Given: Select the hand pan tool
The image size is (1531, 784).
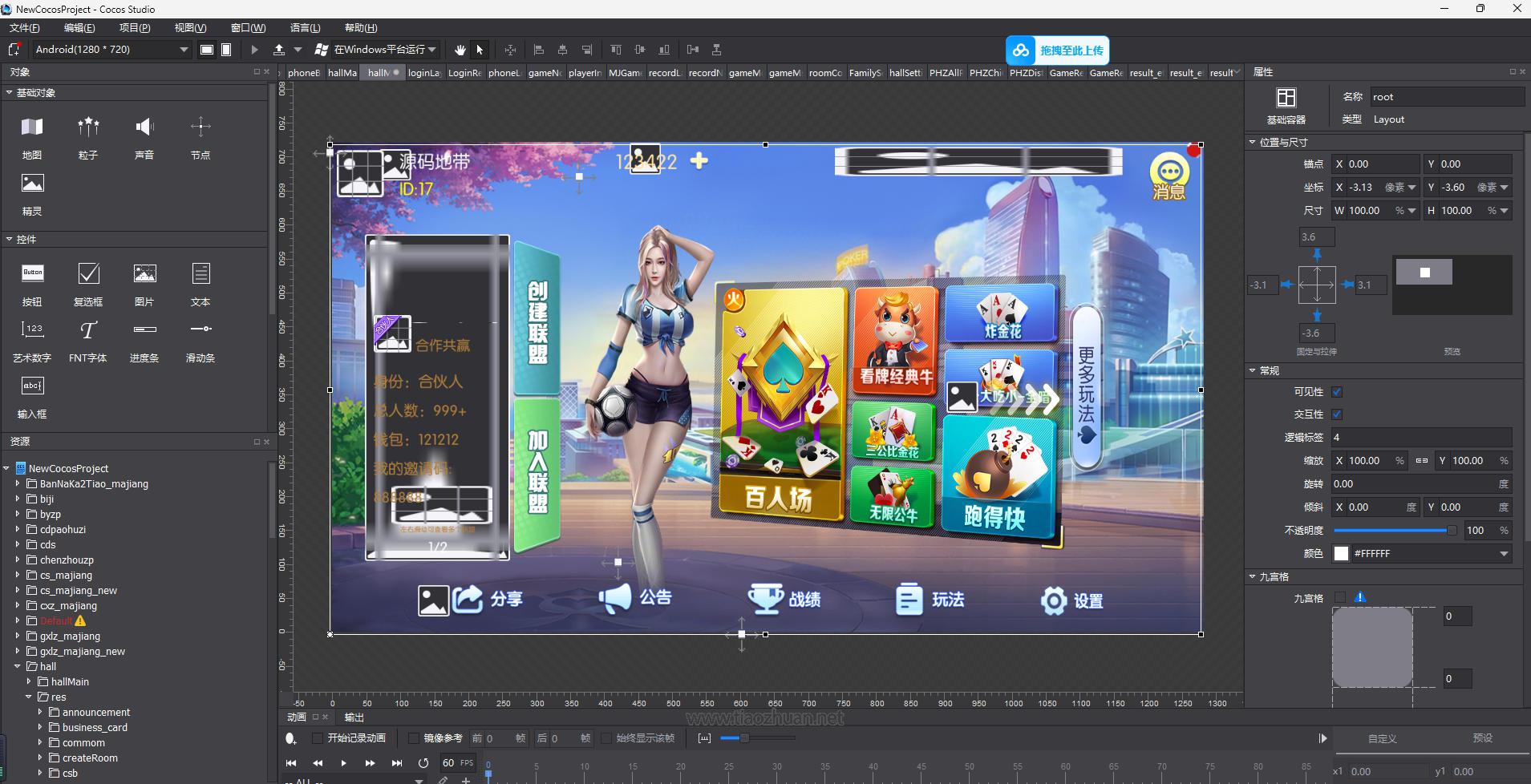Looking at the screenshot, I should point(460,50).
